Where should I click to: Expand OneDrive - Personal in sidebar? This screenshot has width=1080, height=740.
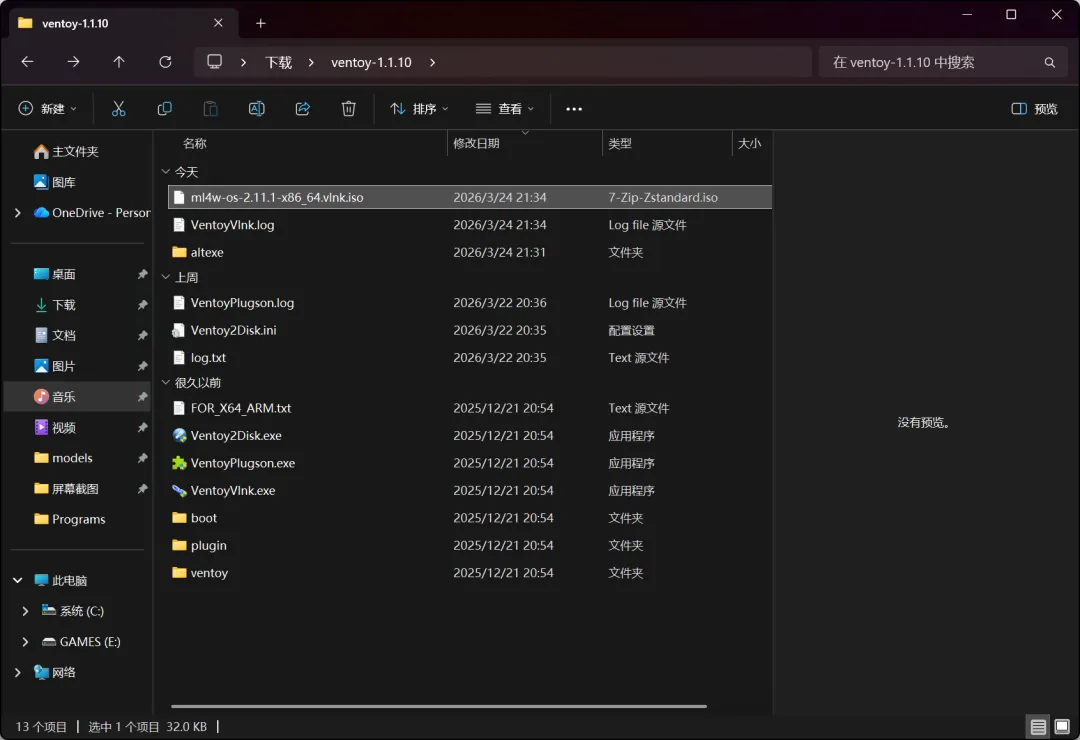[x=18, y=213]
